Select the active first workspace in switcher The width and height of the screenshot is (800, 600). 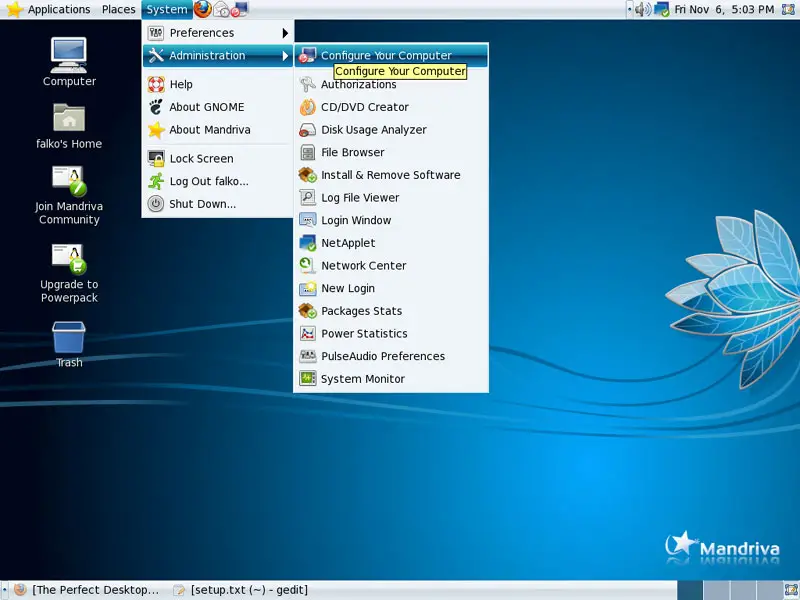click(690, 590)
